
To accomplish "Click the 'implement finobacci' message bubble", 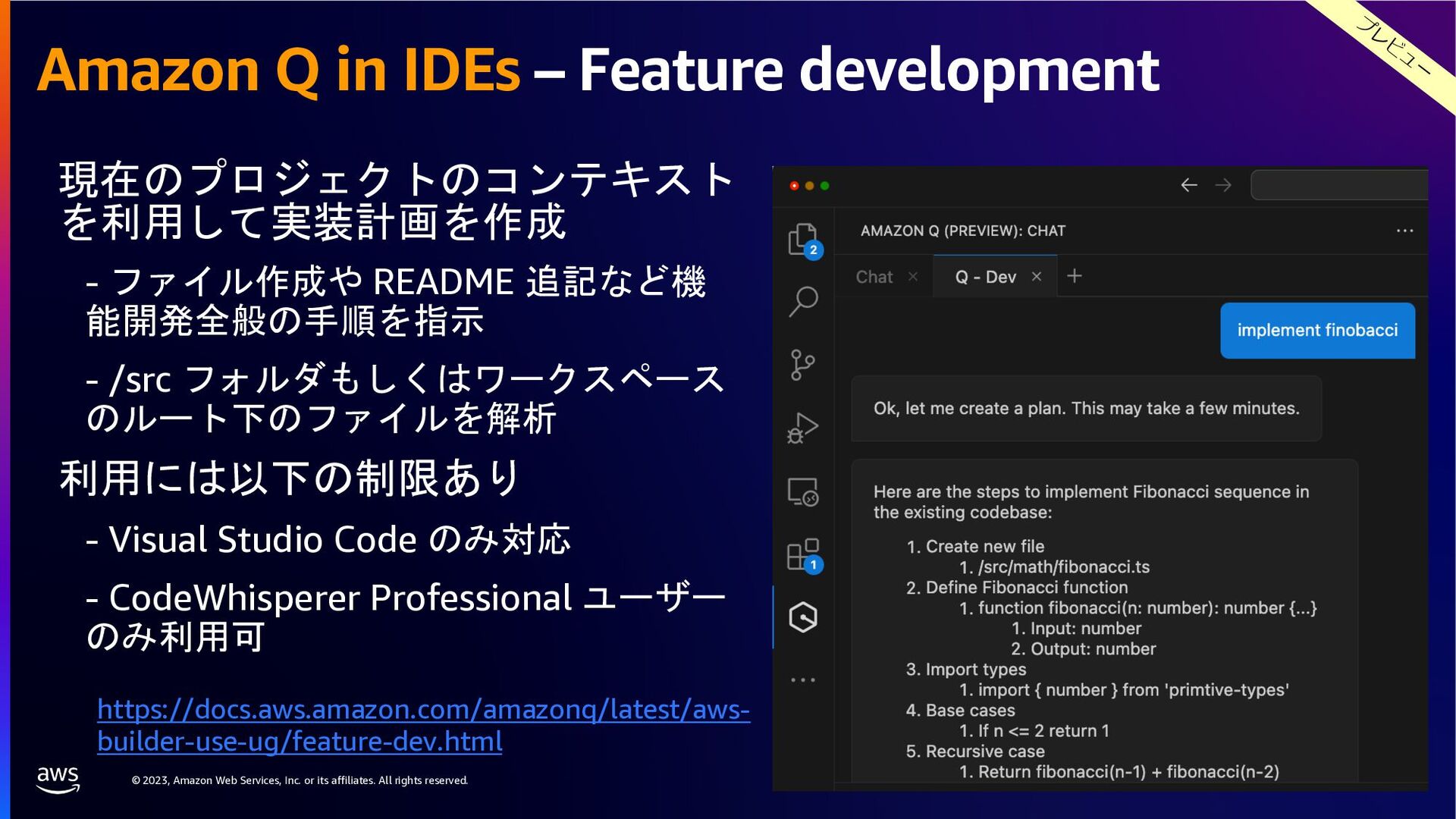I will tap(1317, 331).
